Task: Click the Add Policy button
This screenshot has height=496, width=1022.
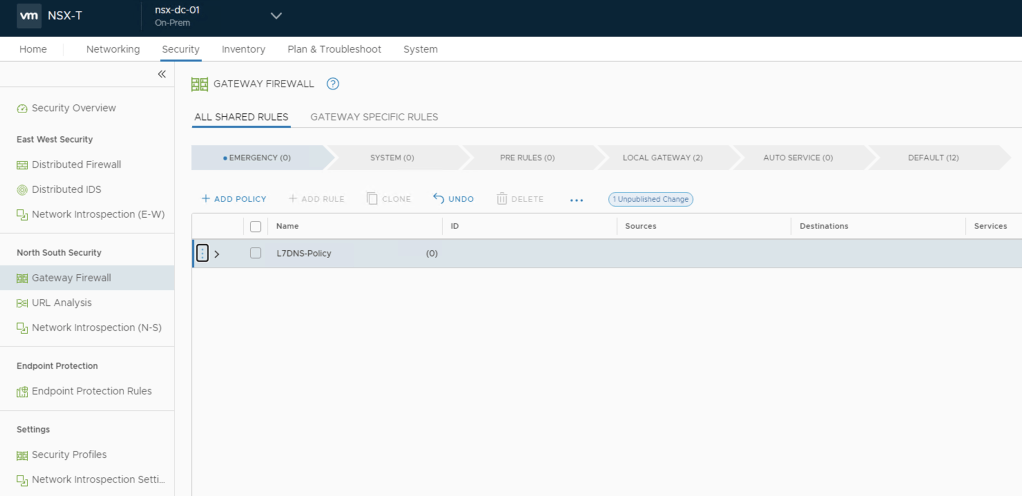Action: pyautogui.click(x=234, y=199)
